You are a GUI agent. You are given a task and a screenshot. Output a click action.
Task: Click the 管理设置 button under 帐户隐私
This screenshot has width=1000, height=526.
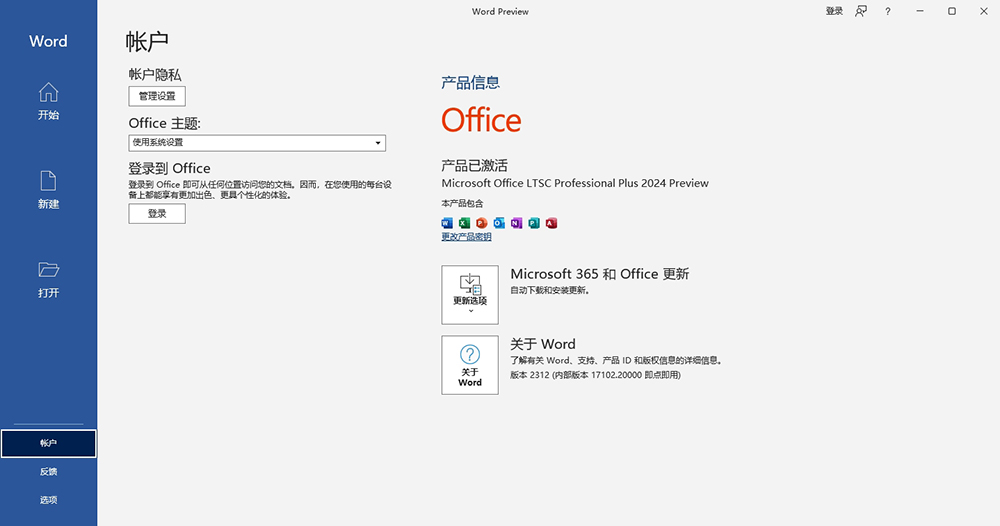pos(157,96)
